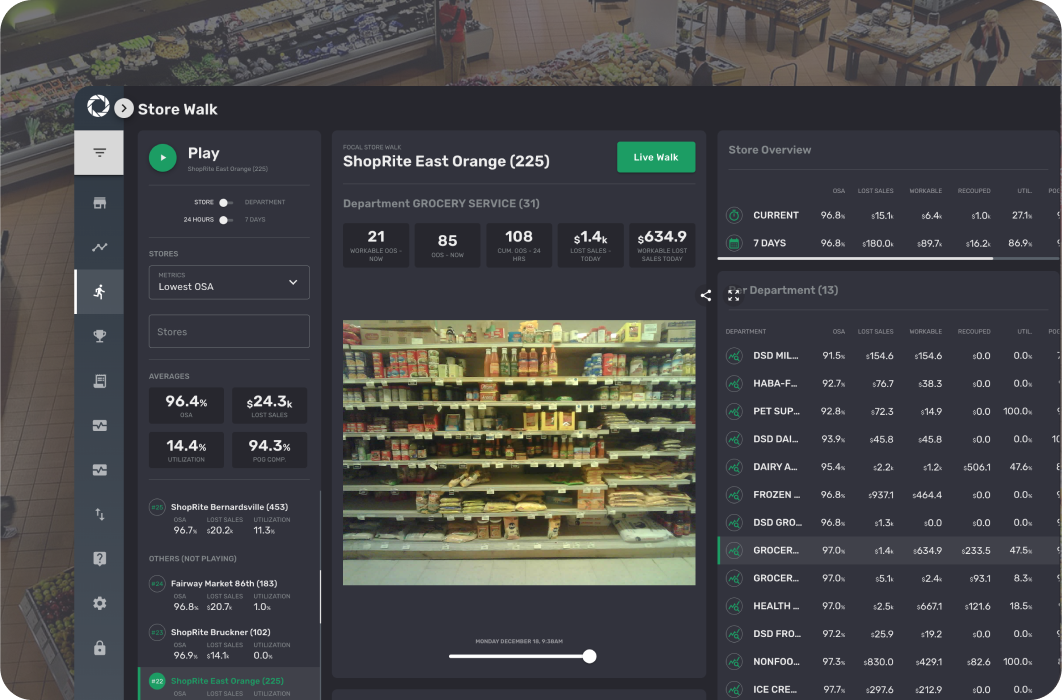The height and width of the screenshot is (700, 1062).
Task: Open the settings gear icon
Action: click(x=100, y=603)
